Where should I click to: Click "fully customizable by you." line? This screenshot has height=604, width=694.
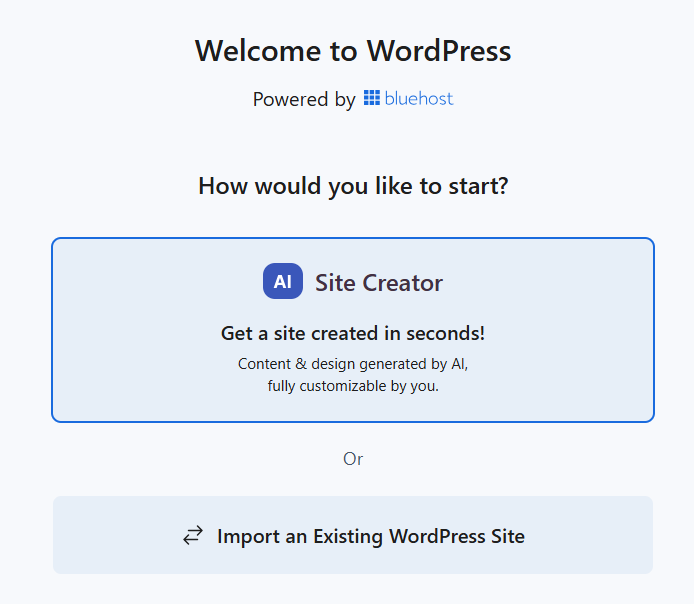(x=353, y=386)
